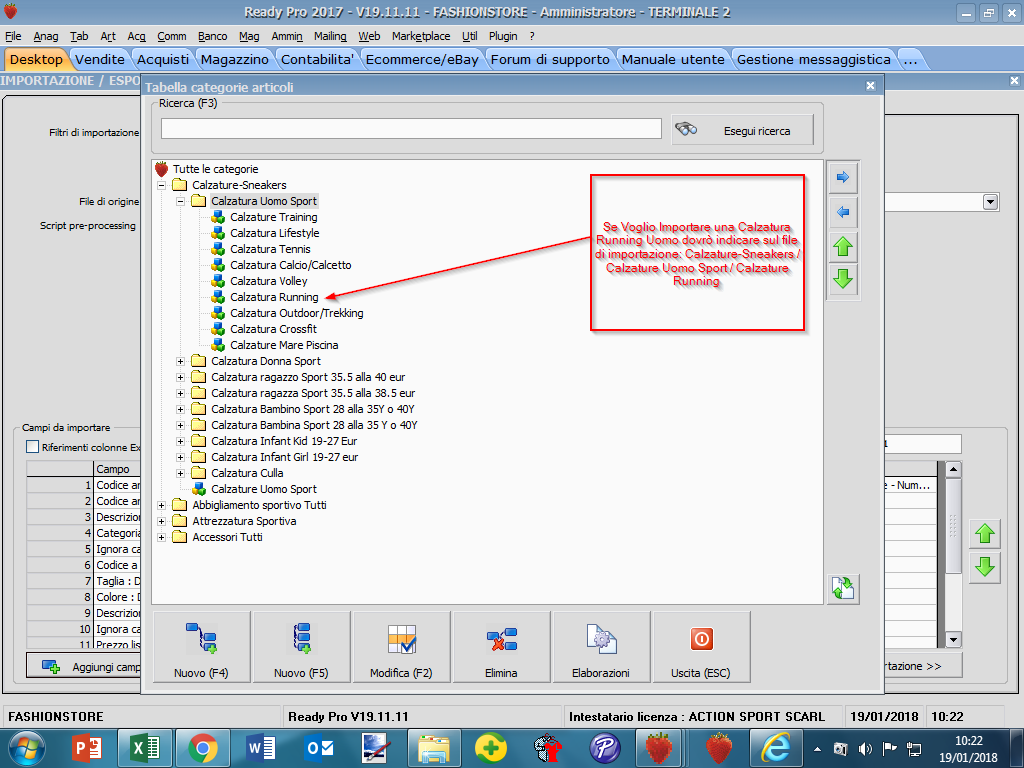Open the File di origine dropdown arrow
The width and height of the screenshot is (1024, 768).
[990, 202]
